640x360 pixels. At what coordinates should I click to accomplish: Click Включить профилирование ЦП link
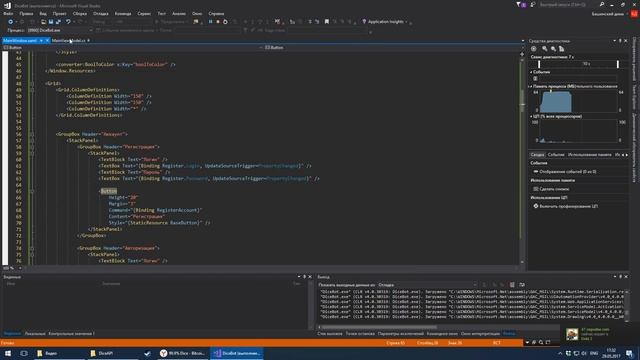pos(569,206)
